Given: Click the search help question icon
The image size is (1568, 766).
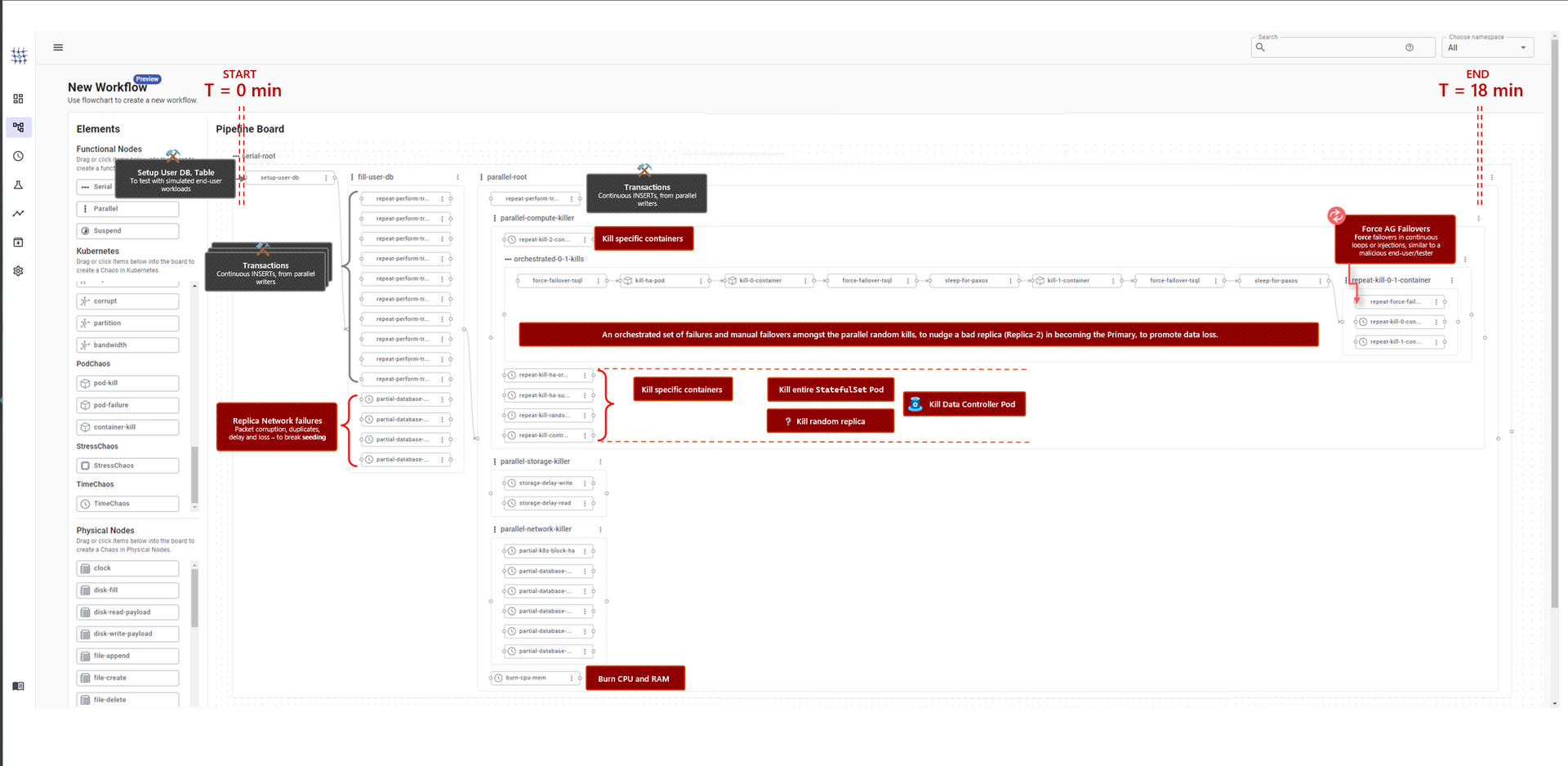Looking at the screenshot, I should tap(1410, 47).
